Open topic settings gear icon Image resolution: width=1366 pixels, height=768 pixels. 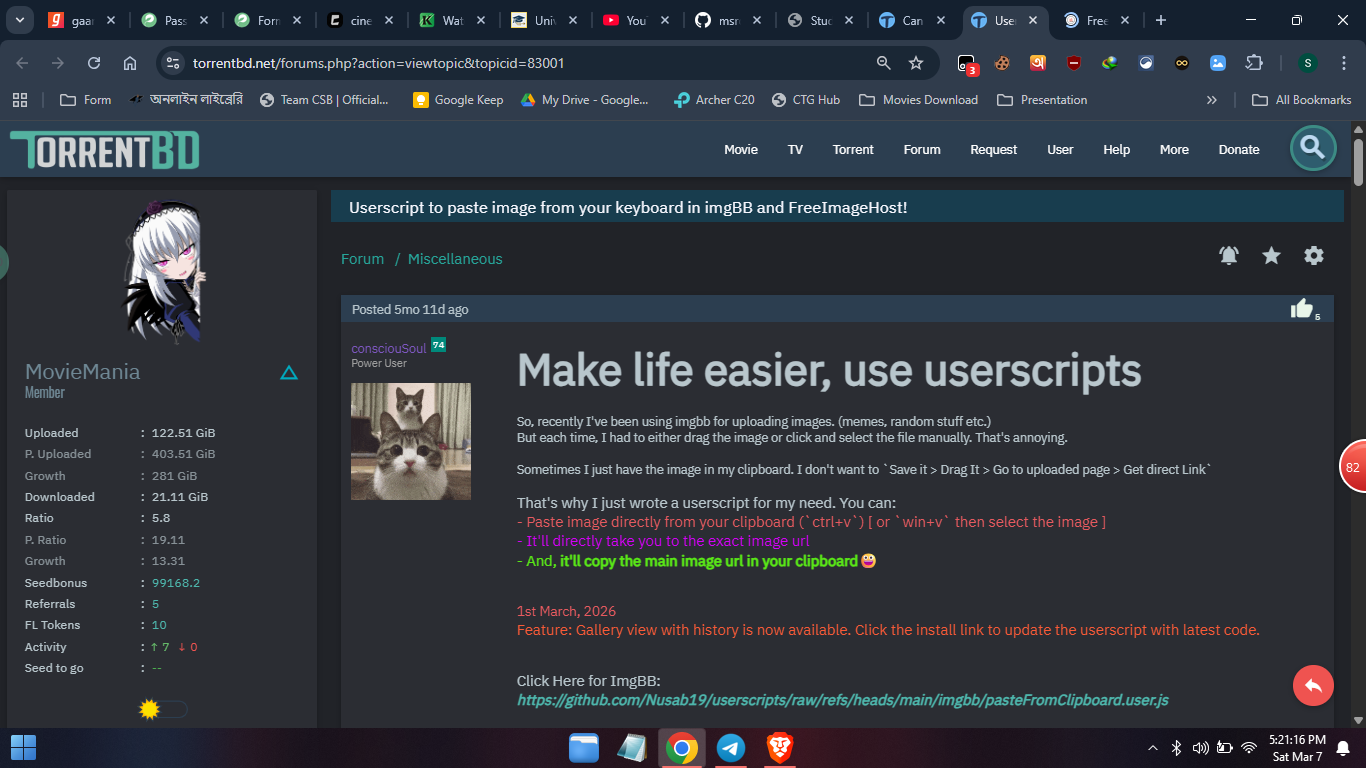(x=1314, y=256)
